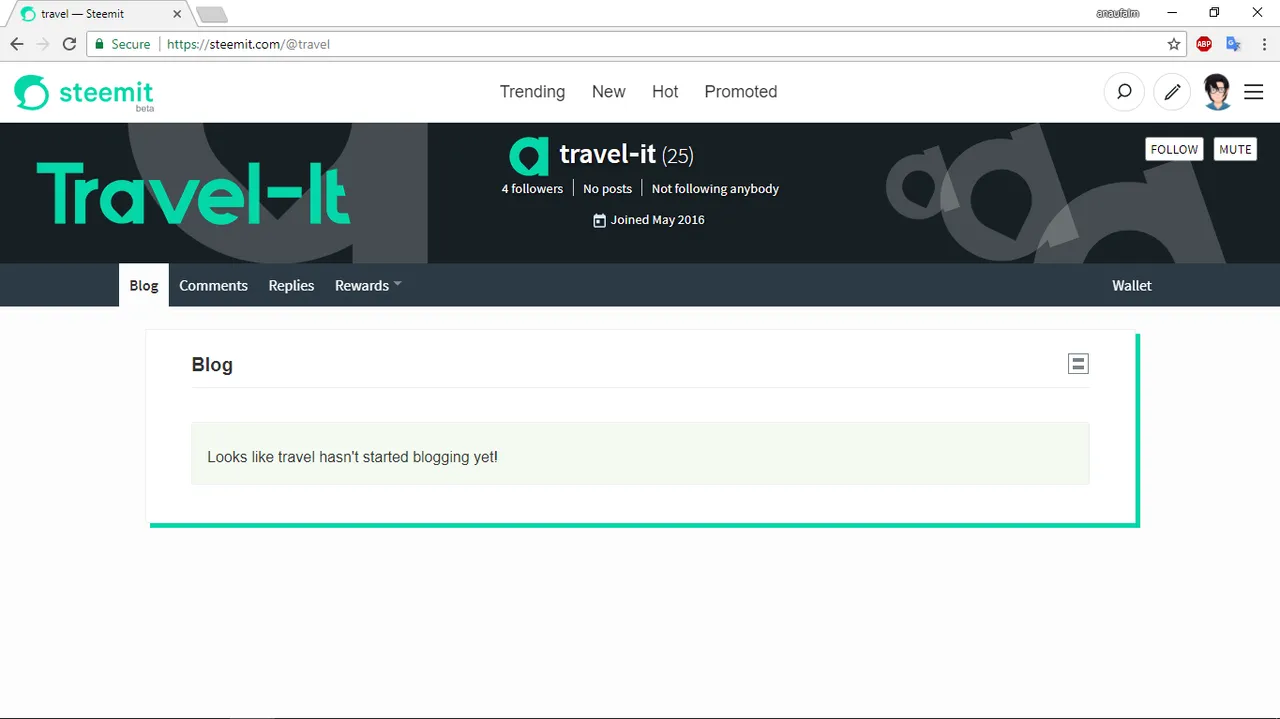
Task: Open the user avatar in the header
Action: (x=1217, y=92)
